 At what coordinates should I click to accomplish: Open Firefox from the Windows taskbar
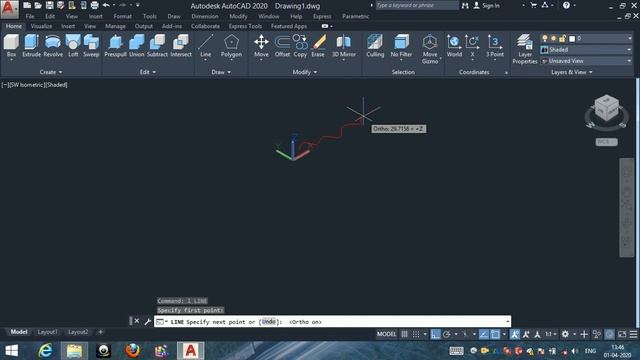(132, 351)
